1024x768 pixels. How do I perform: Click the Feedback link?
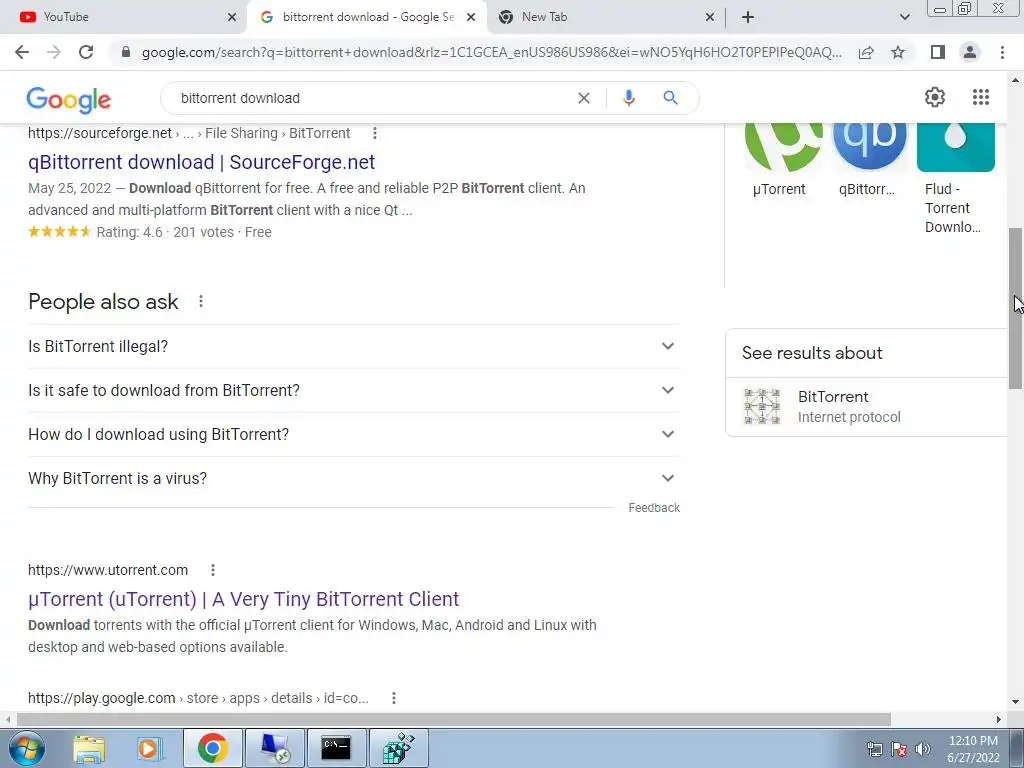tap(654, 508)
